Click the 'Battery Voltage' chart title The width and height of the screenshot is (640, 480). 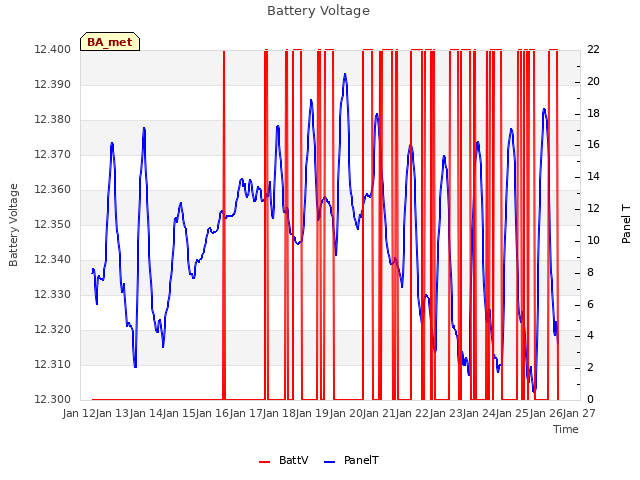318,11
